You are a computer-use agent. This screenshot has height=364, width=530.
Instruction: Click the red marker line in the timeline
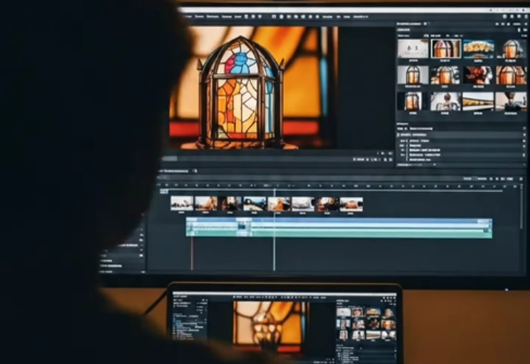click(x=192, y=252)
